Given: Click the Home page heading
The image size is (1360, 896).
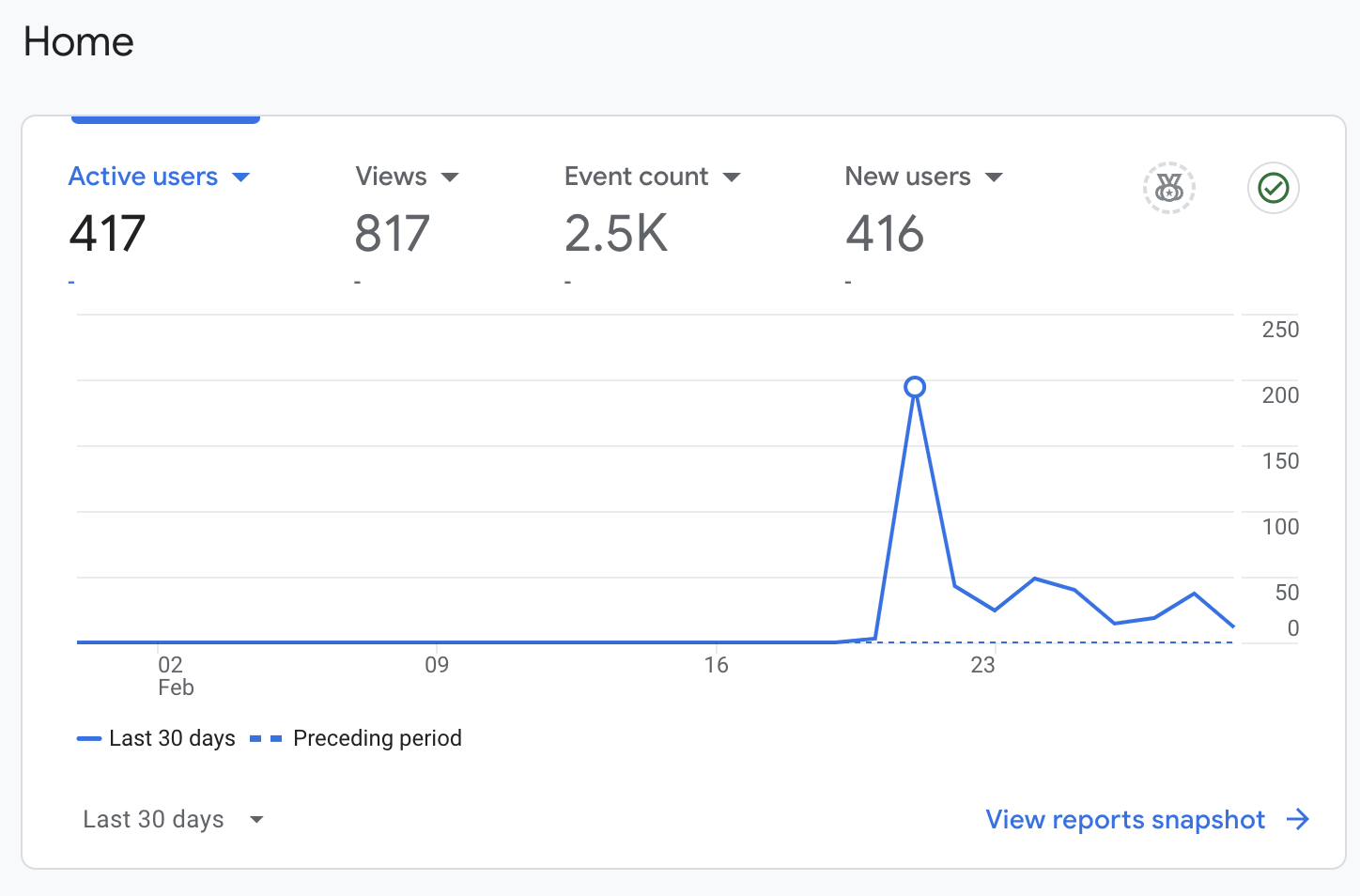Looking at the screenshot, I should tap(79, 42).
